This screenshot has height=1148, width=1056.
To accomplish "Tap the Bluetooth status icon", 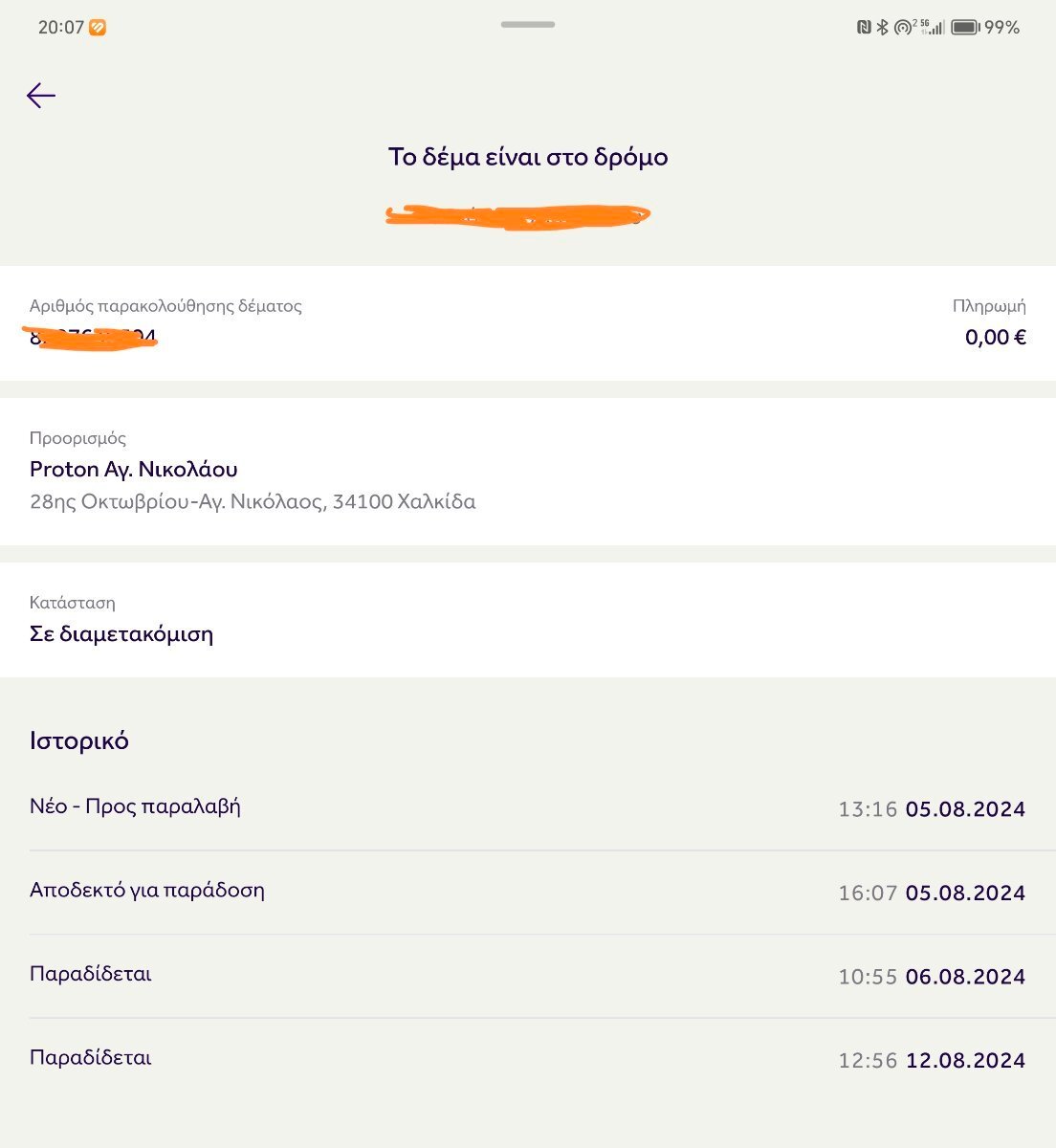I will [x=882, y=28].
